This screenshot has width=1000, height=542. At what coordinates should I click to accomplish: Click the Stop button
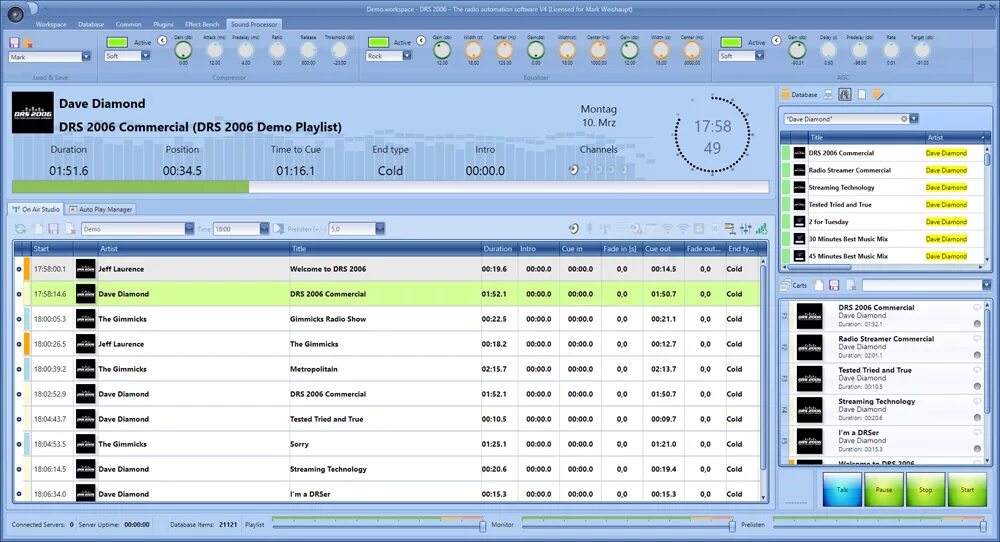(925, 490)
